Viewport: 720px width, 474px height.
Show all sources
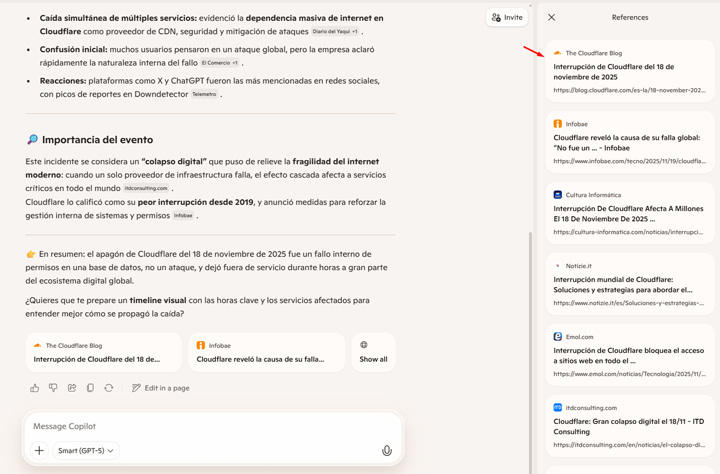pos(373,352)
